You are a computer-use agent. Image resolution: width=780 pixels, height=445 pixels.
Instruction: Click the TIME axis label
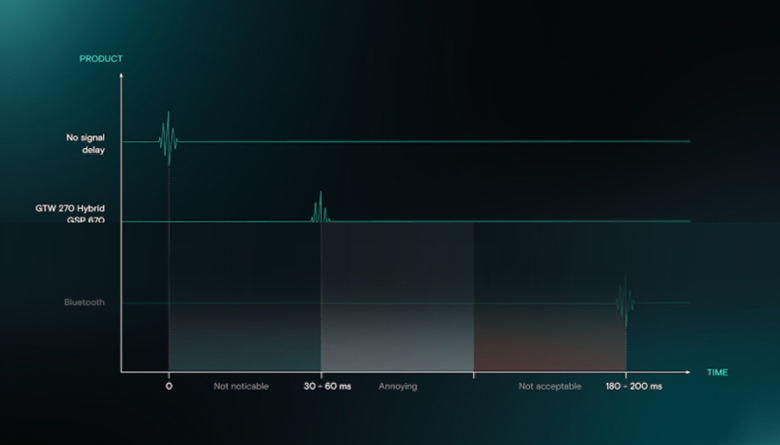[717, 372]
